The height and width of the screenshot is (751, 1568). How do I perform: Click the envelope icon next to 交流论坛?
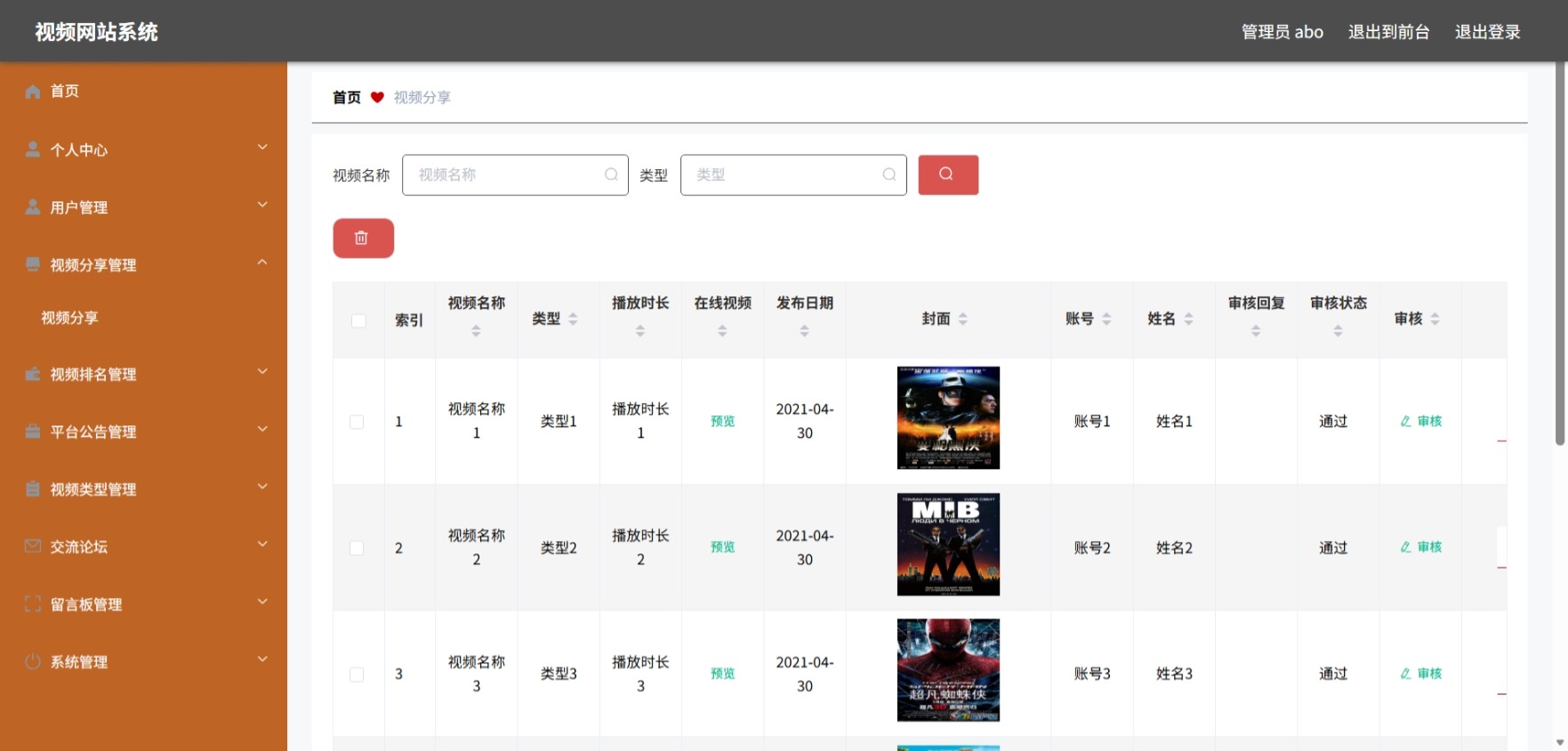tap(33, 546)
